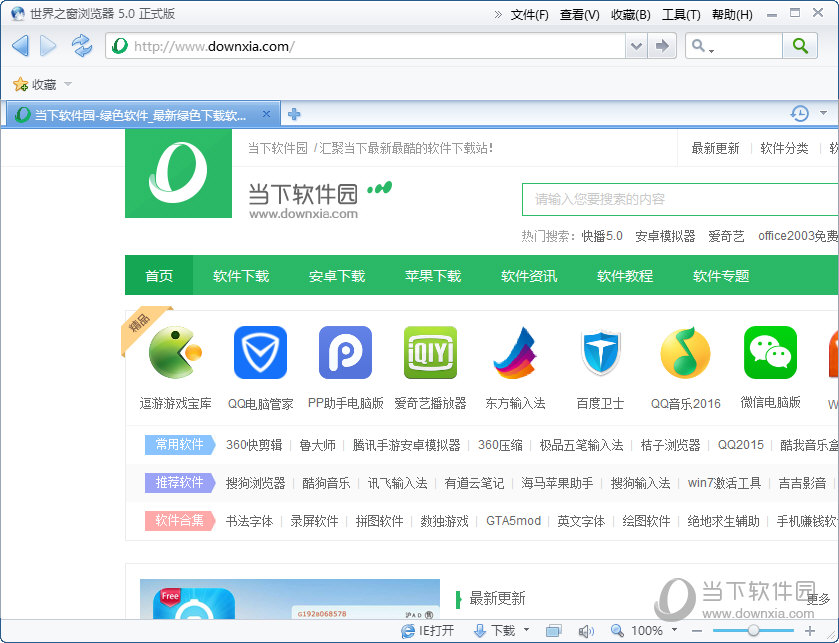Open a new tab with plus icon

[294, 114]
